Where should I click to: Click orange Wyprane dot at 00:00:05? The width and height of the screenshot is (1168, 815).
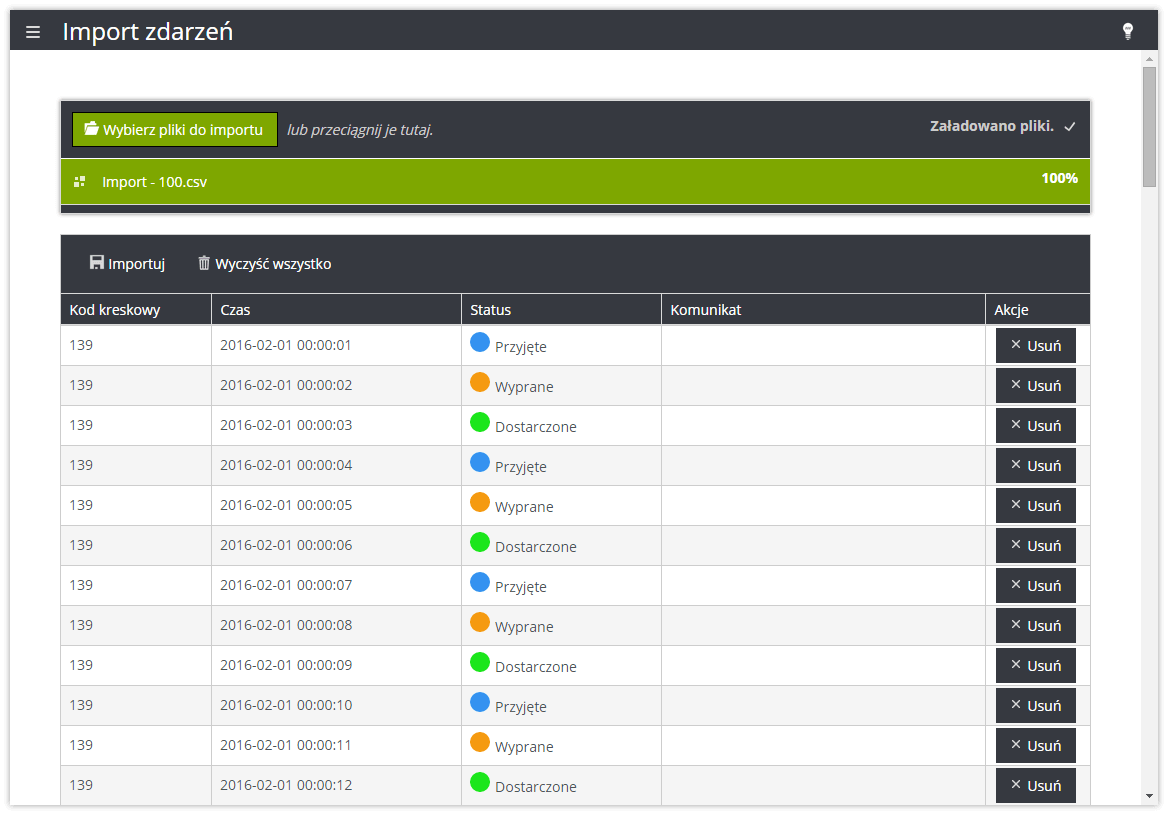(x=480, y=502)
